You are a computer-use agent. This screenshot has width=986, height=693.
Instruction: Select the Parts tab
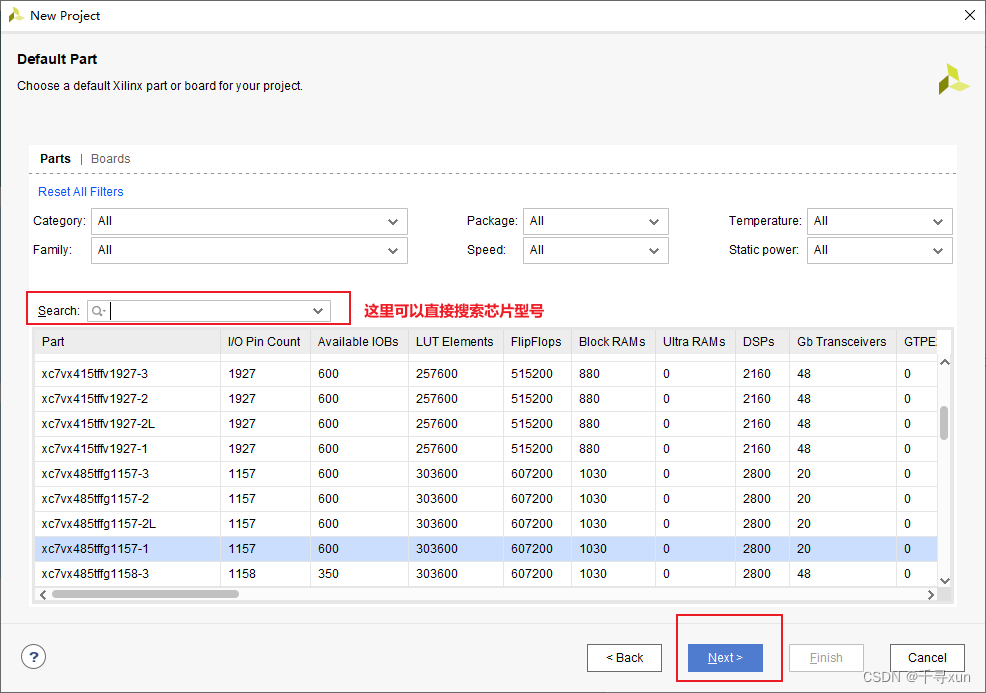[55, 158]
